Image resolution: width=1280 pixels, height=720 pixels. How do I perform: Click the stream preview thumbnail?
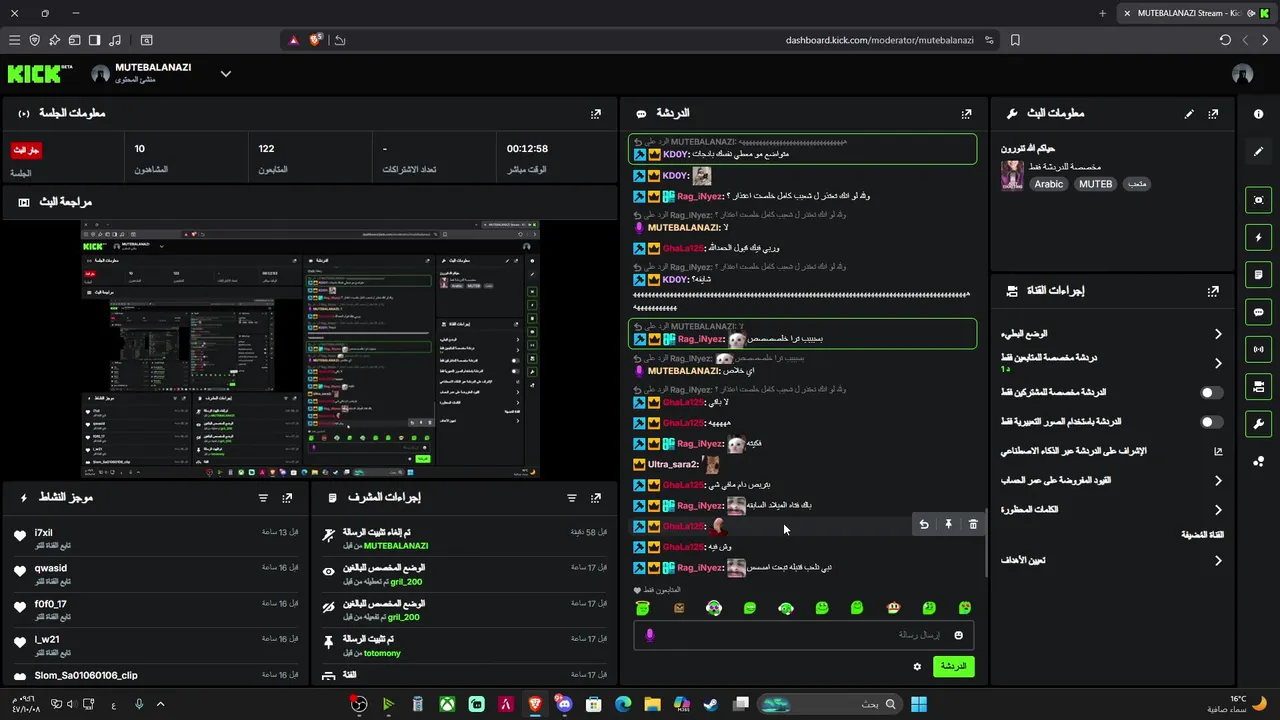(310, 350)
